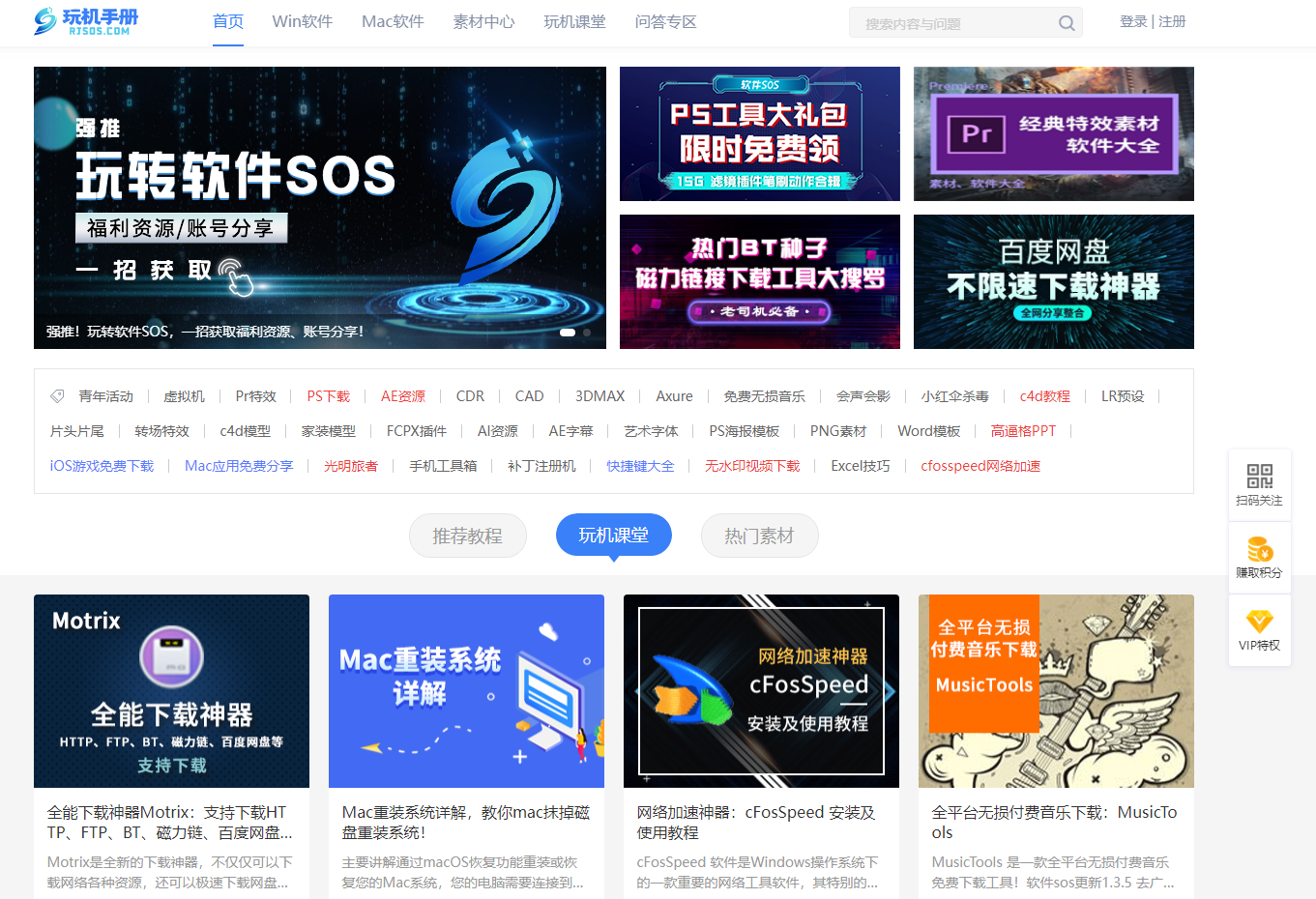Open the 3DMAX tag

[x=600, y=396]
